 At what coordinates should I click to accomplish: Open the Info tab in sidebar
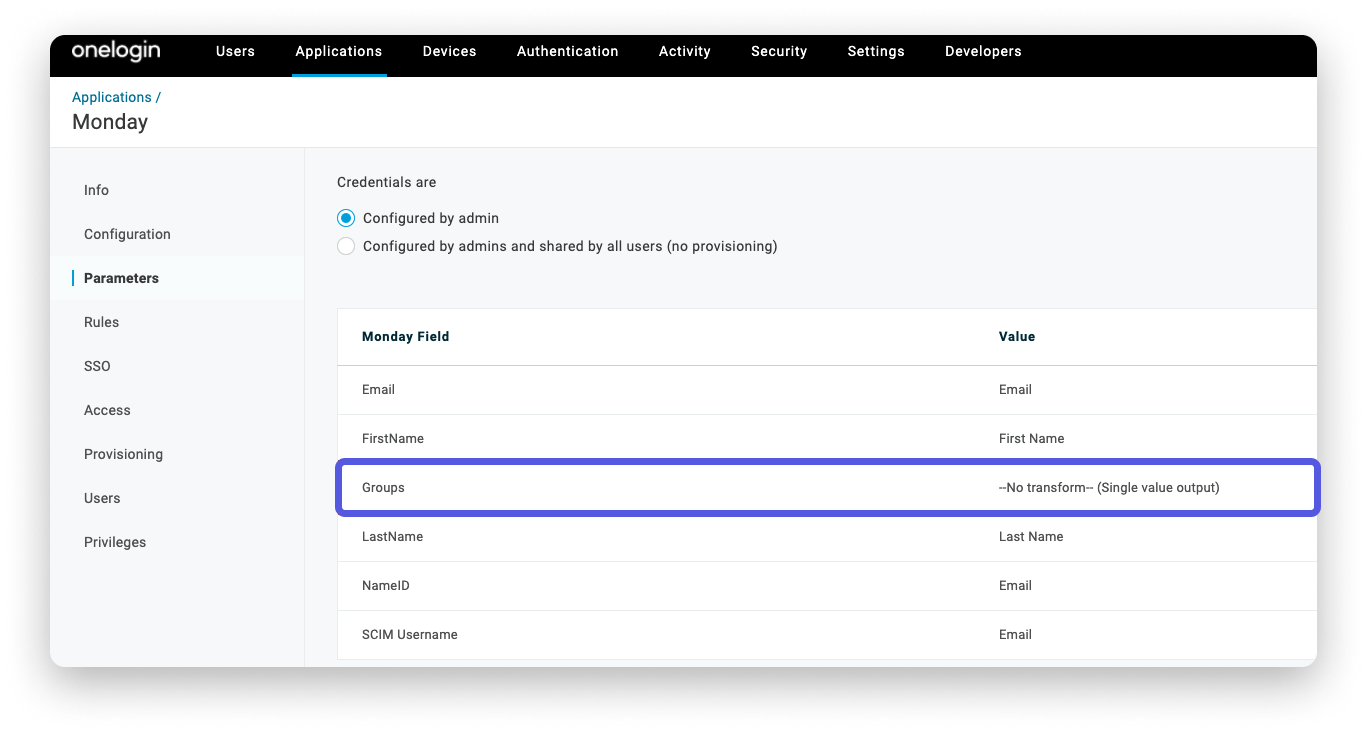[x=96, y=190]
